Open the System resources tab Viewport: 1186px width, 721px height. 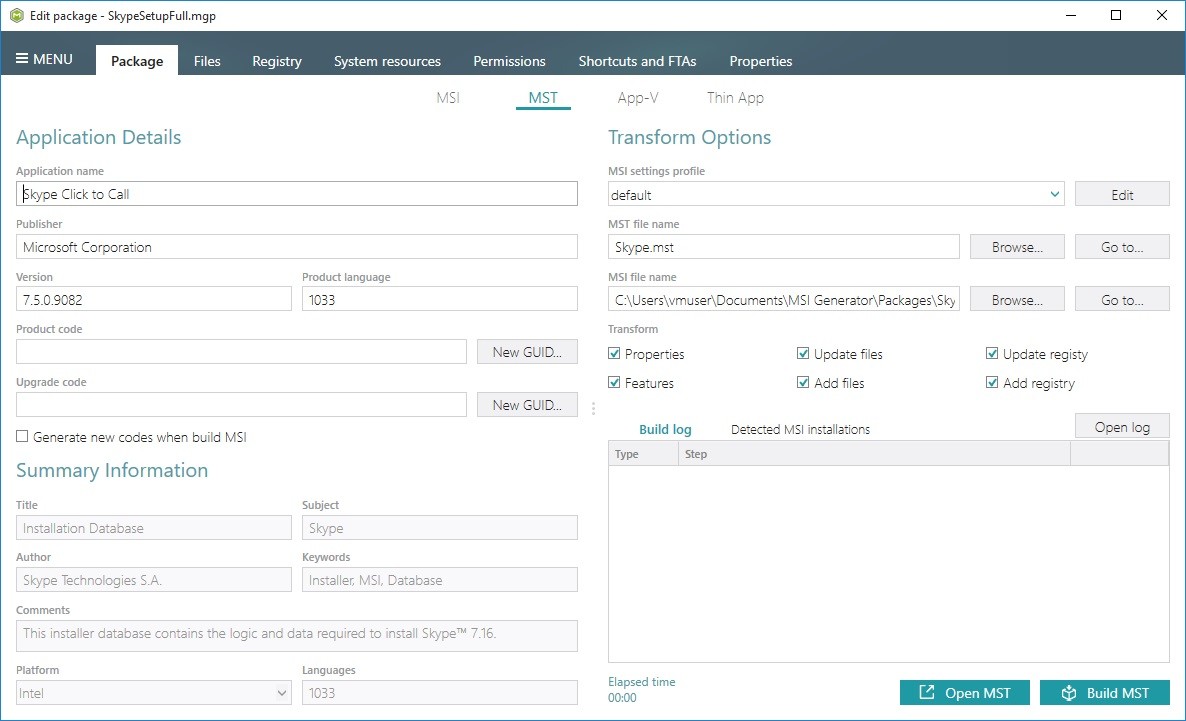click(x=387, y=61)
